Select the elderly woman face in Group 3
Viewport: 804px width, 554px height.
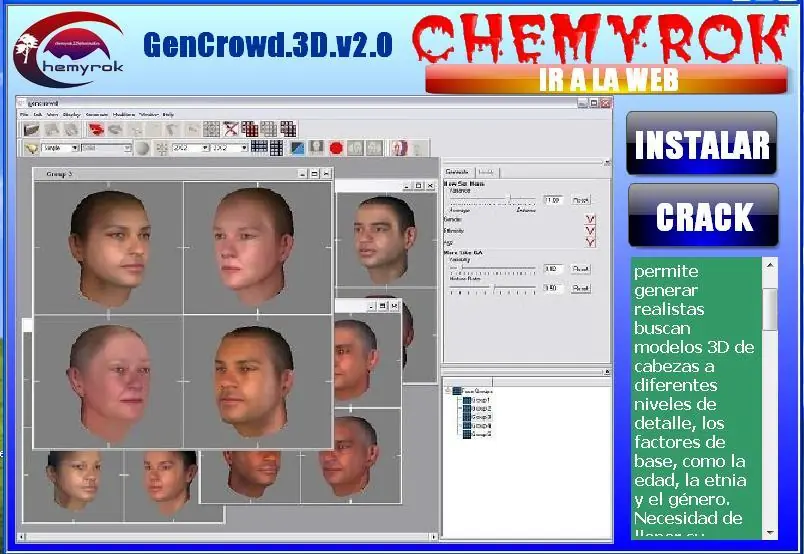[108, 381]
